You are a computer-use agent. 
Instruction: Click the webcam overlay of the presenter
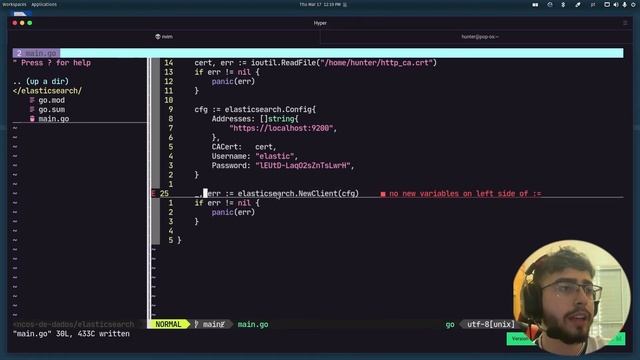[x=571, y=297]
